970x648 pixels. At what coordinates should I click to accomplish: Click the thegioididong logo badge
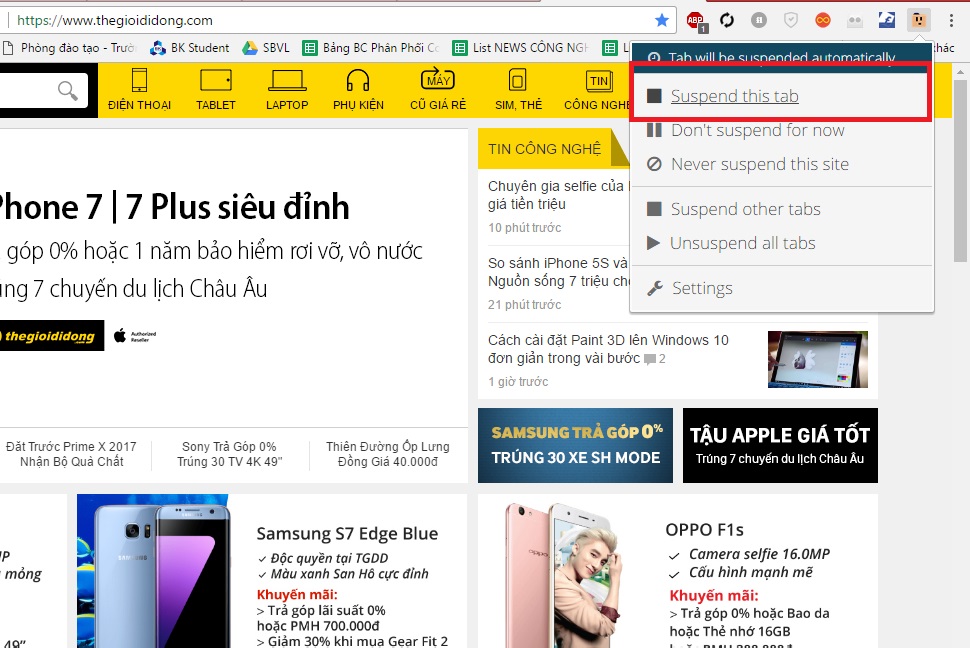point(51,336)
